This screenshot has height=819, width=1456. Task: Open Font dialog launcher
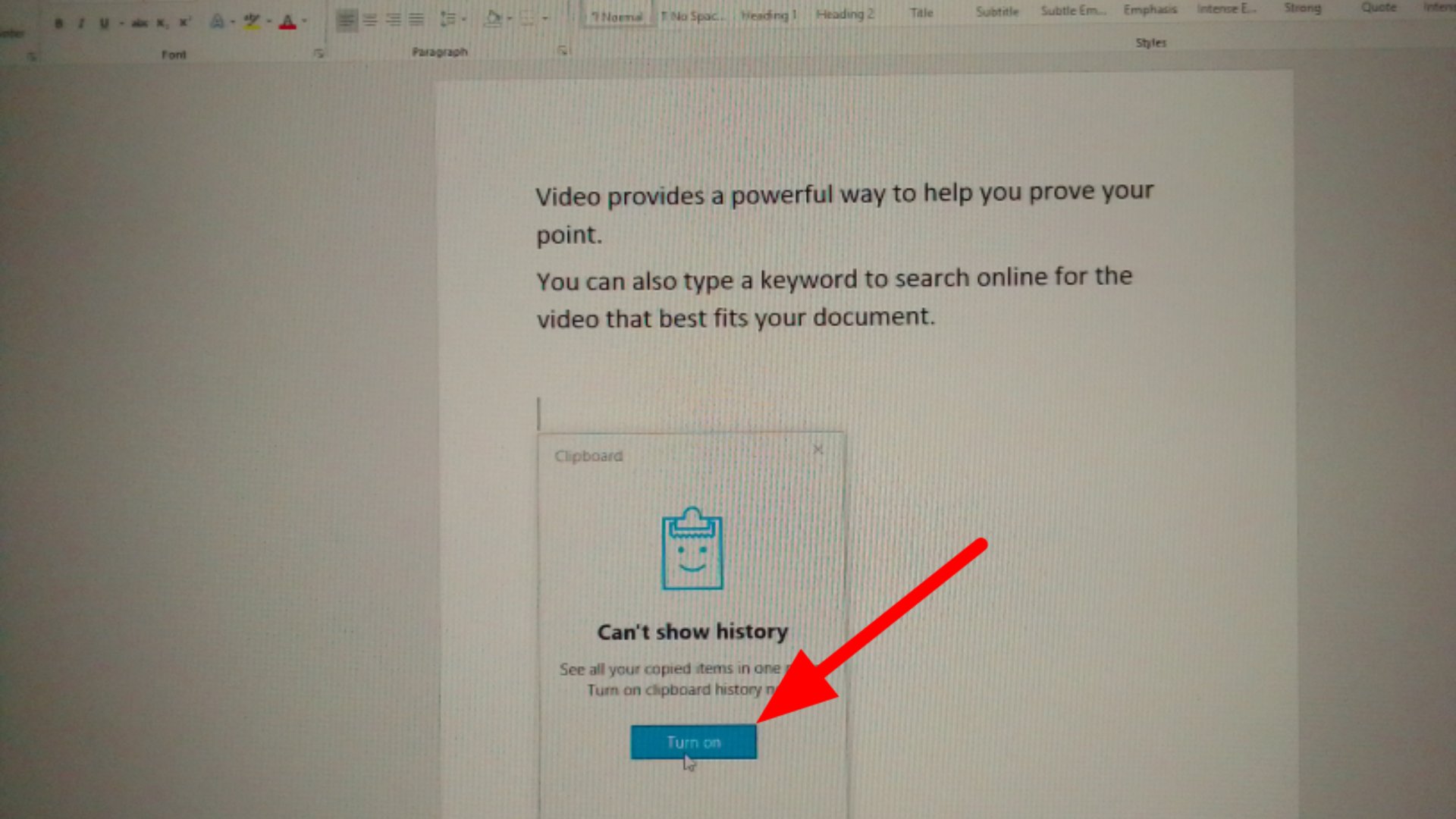click(319, 53)
